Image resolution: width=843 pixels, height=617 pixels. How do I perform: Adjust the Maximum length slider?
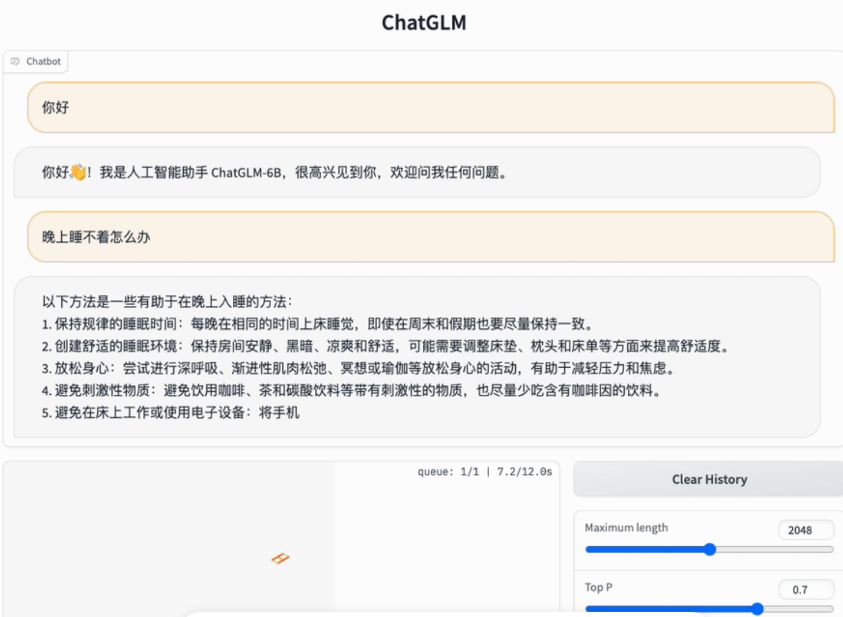709,549
